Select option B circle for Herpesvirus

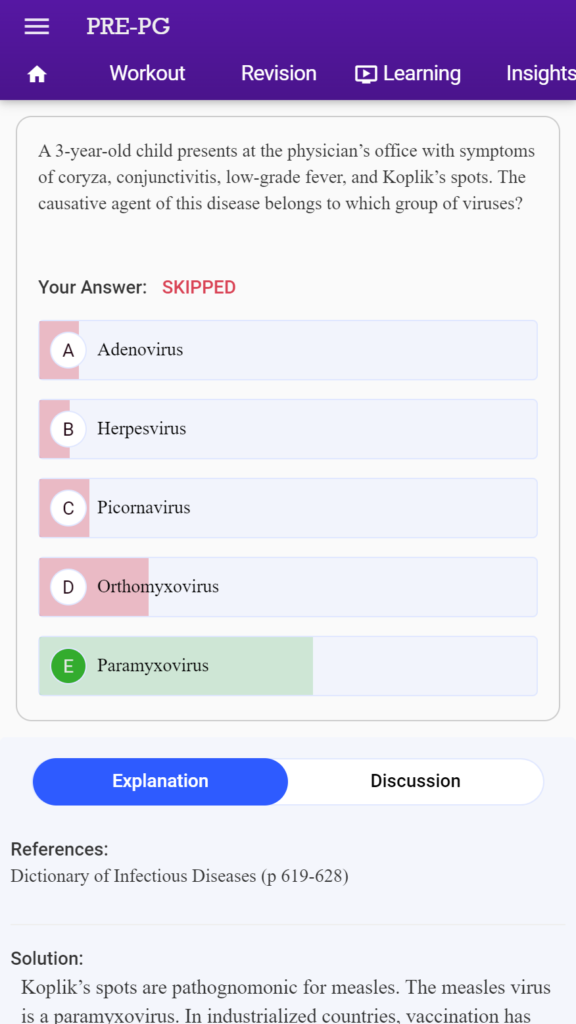(x=69, y=429)
